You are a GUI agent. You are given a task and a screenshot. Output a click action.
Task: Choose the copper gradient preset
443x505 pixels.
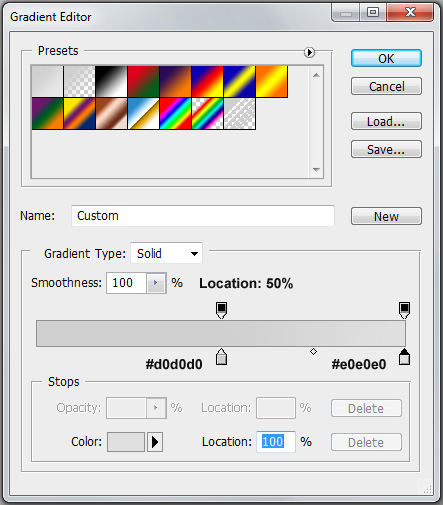[111, 113]
